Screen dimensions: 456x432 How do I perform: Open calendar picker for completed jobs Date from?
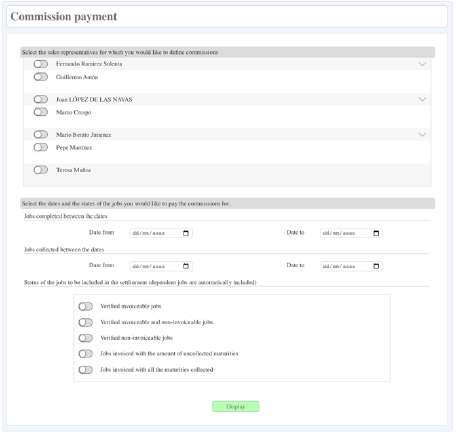(x=186, y=233)
